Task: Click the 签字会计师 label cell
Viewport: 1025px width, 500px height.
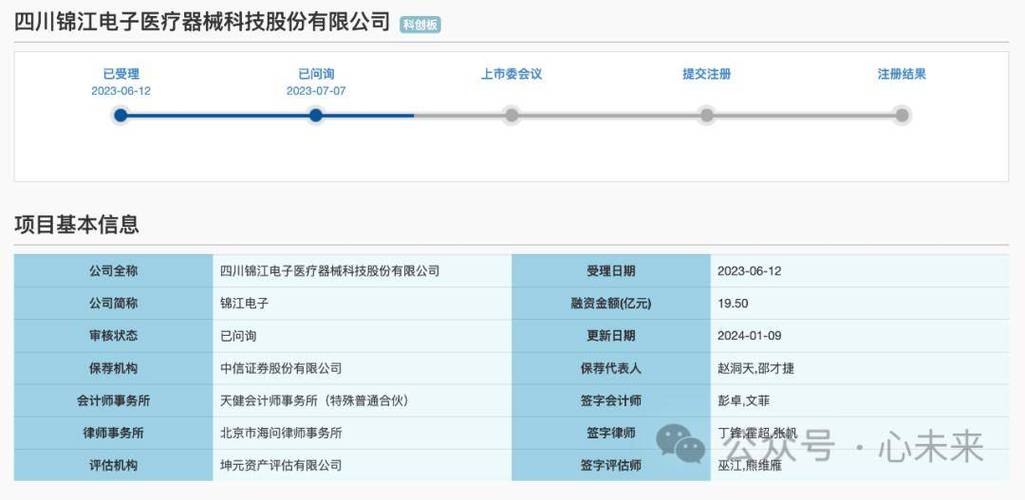Action: point(611,401)
